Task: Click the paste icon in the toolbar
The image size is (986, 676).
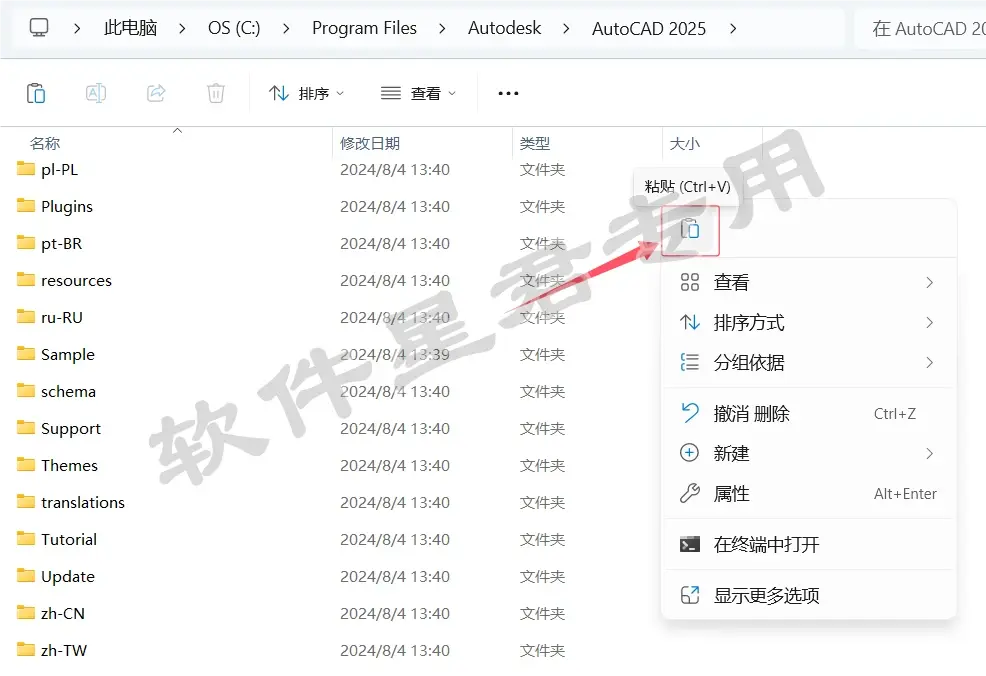Action: pyautogui.click(x=36, y=93)
